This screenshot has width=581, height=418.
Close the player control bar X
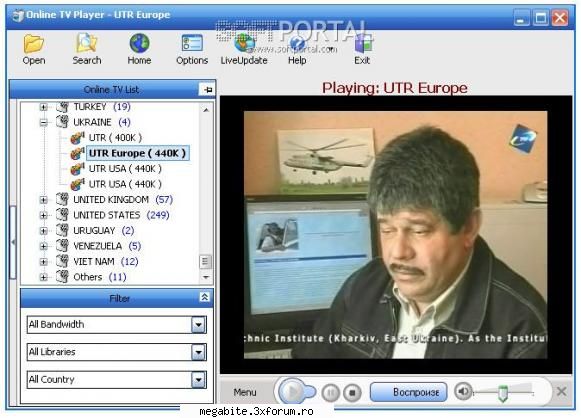click(x=561, y=391)
